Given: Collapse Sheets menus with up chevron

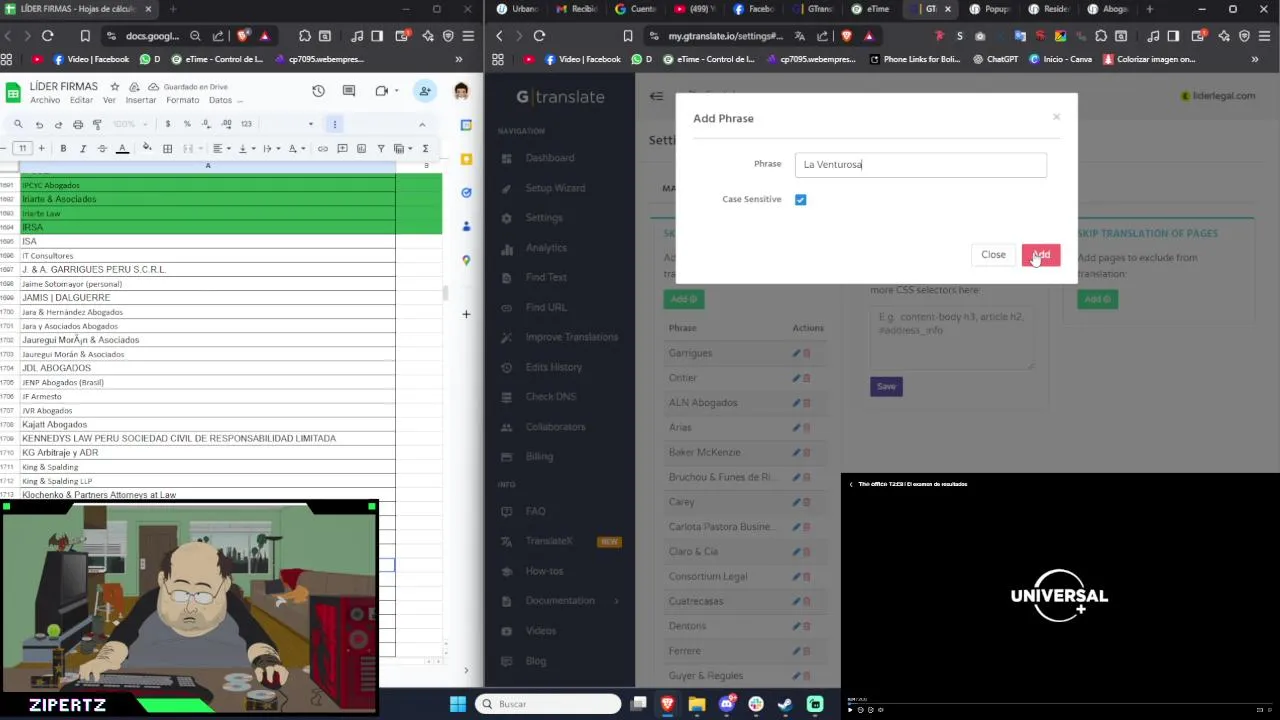Looking at the screenshot, I should click(422, 124).
